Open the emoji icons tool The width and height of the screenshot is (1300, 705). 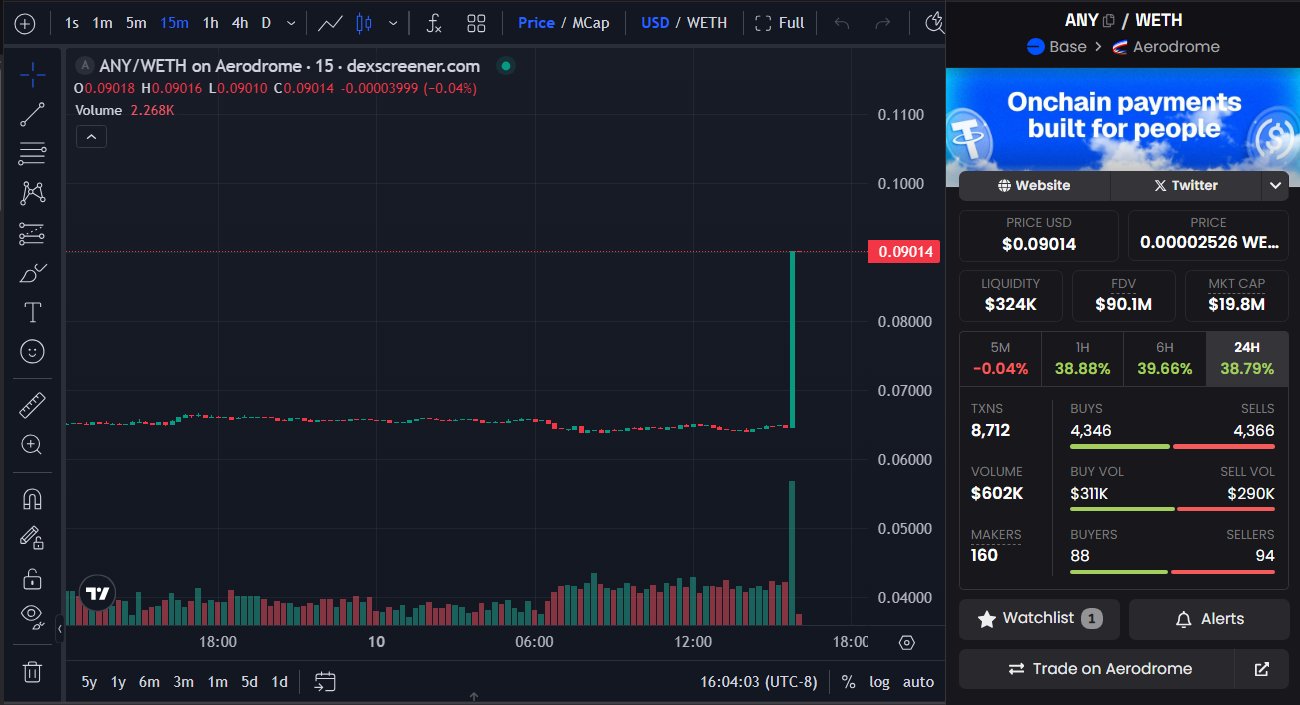pyautogui.click(x=32, y=352)
